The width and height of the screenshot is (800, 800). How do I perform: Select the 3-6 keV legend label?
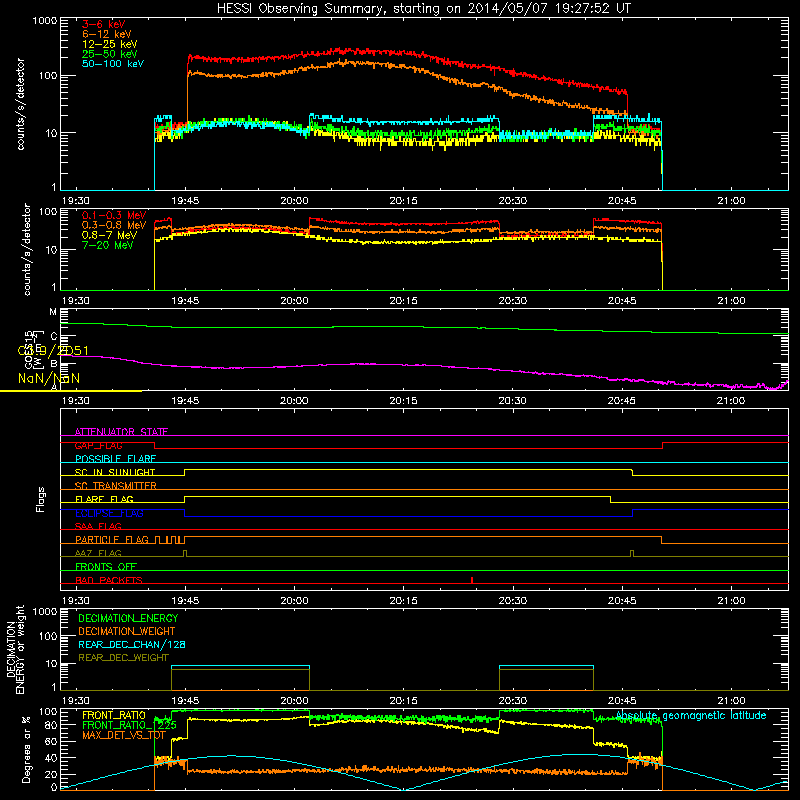pos(104,24)
